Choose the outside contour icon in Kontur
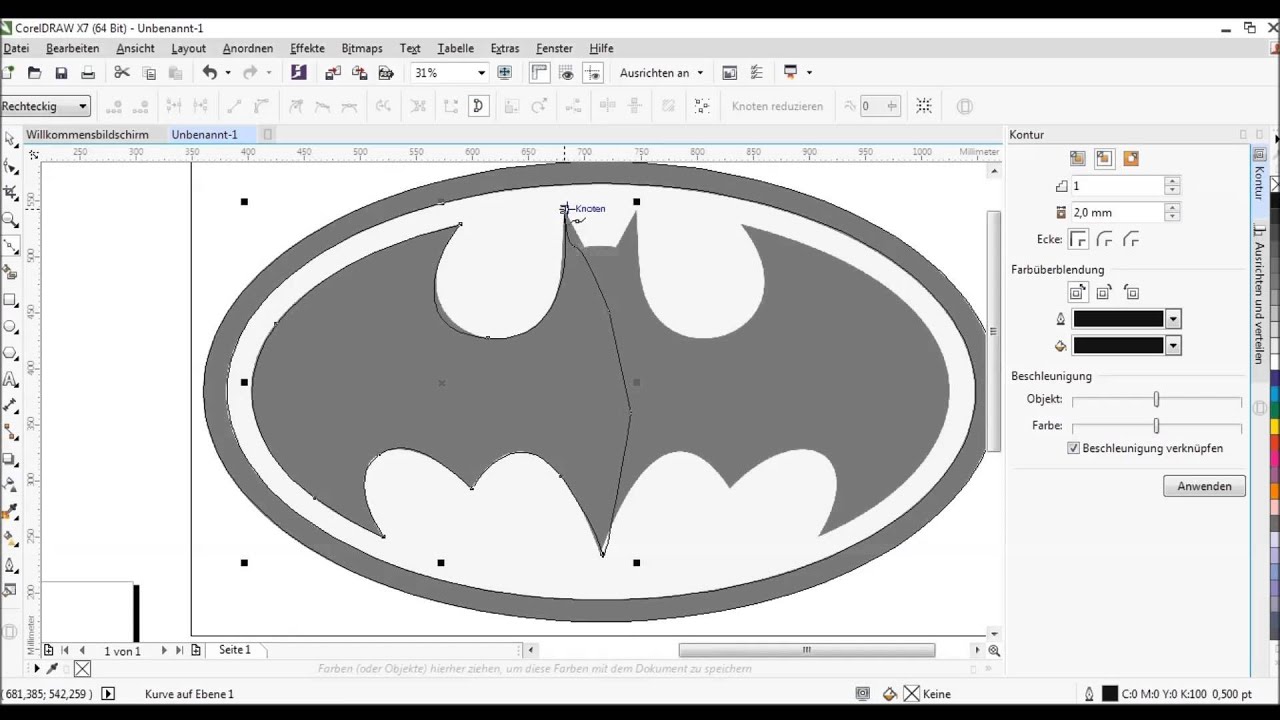This screenshot has width=1280, height=720. click(1131, 159)
